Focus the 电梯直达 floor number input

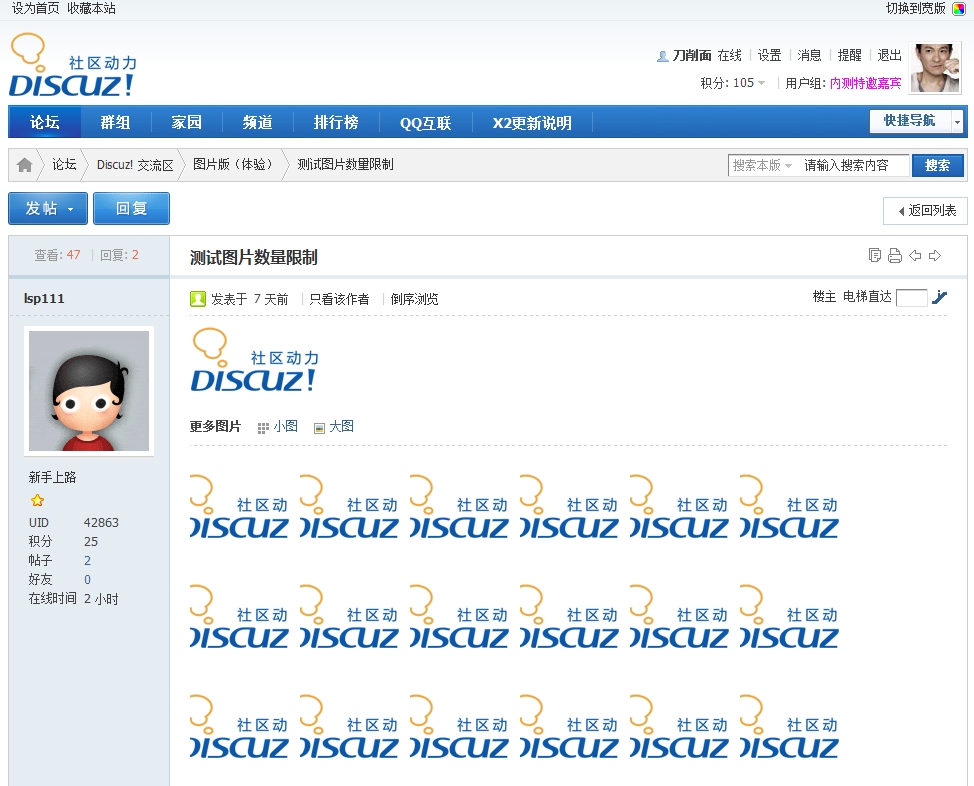(x=912, y=298)
